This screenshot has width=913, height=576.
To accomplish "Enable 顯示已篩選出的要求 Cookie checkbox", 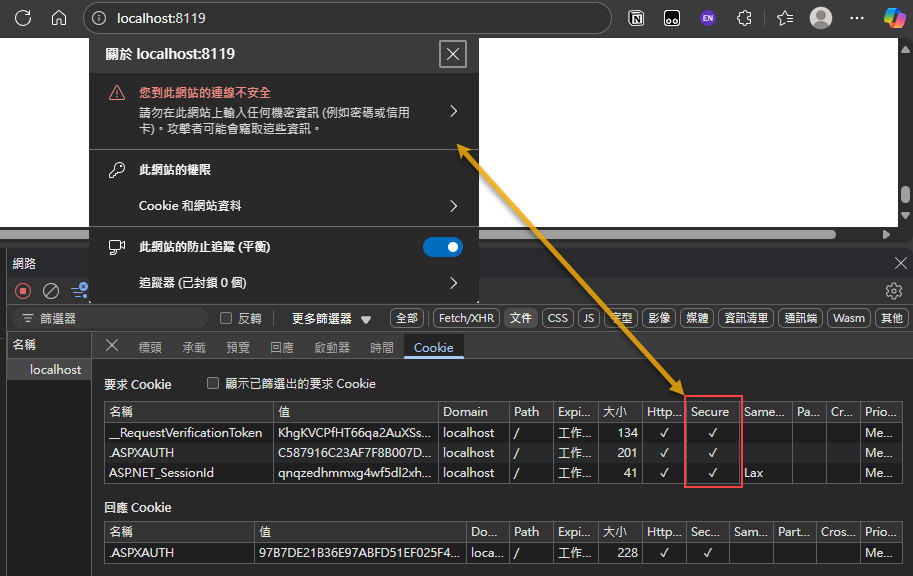I will coord(212,383).
